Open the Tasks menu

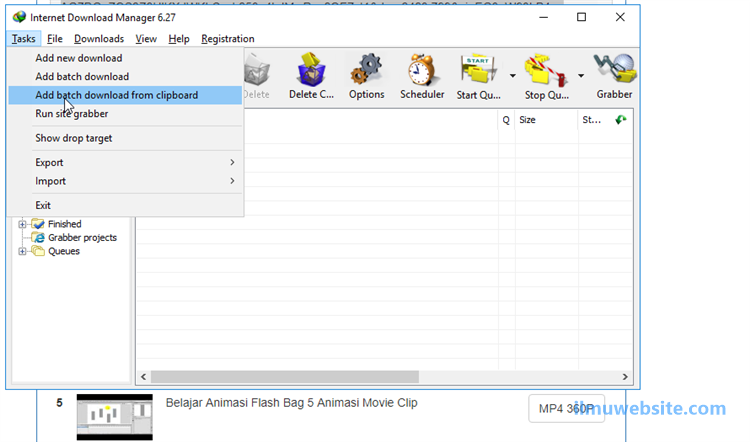pos(23,39)
